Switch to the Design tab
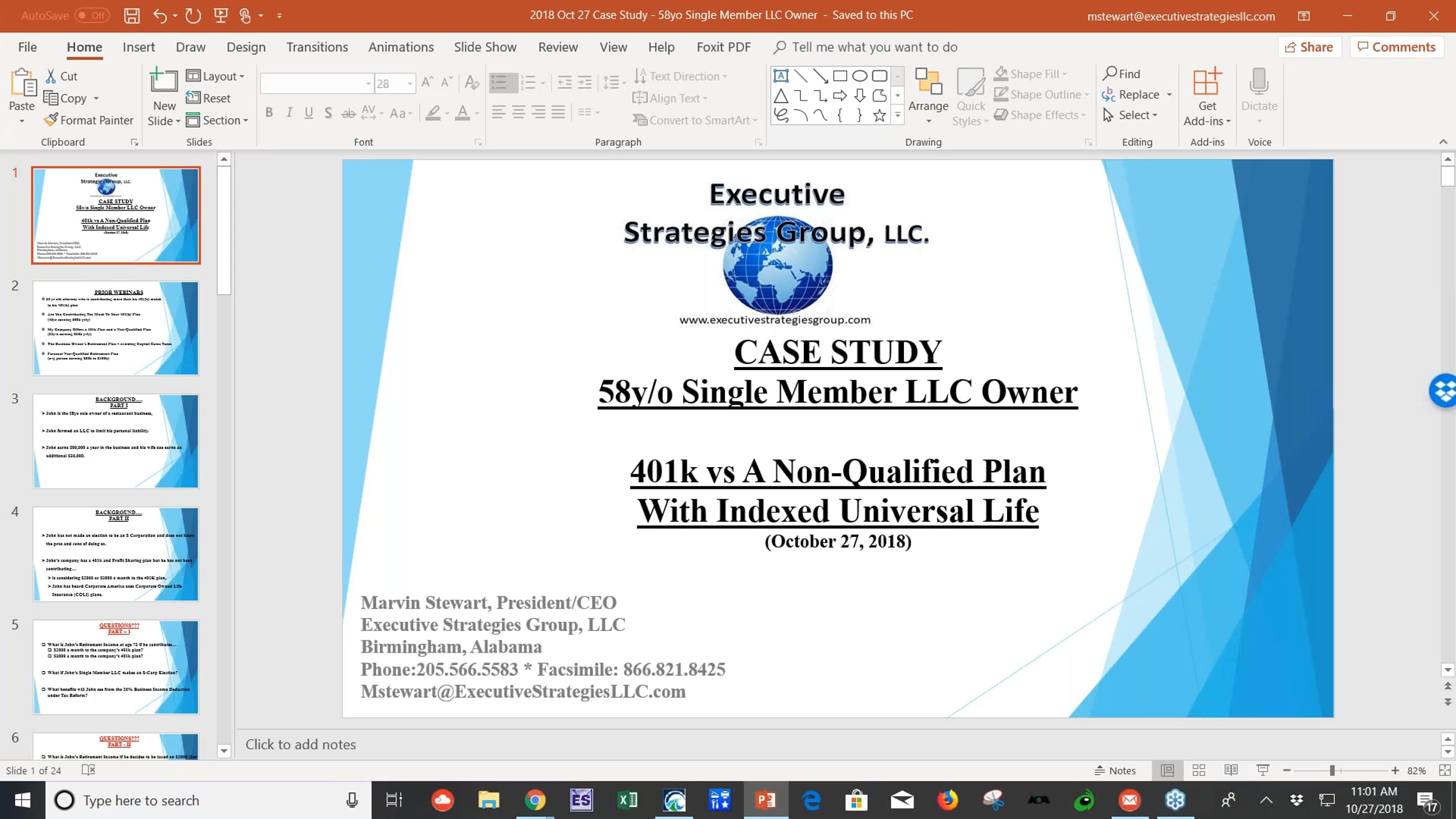 (x=246, y=47)
